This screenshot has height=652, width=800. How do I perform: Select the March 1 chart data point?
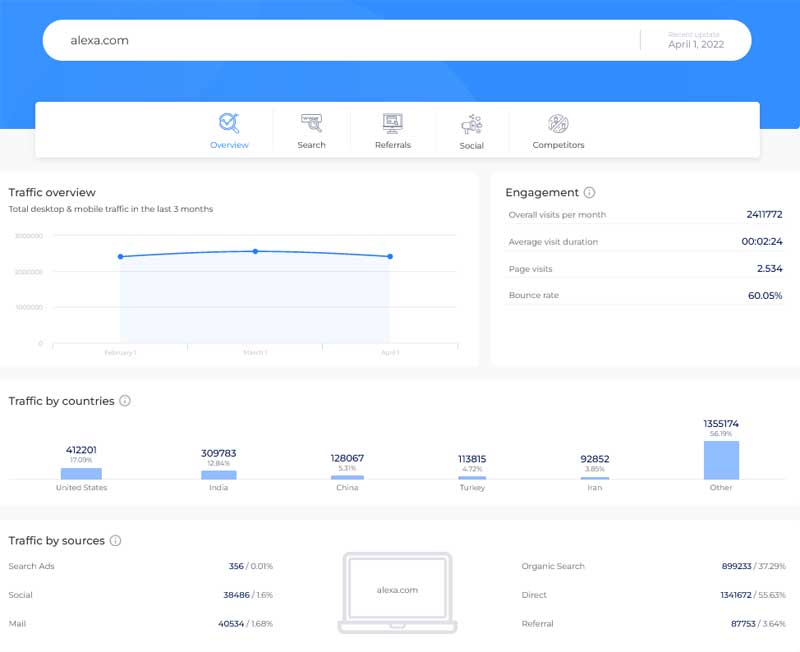[255, 252]
